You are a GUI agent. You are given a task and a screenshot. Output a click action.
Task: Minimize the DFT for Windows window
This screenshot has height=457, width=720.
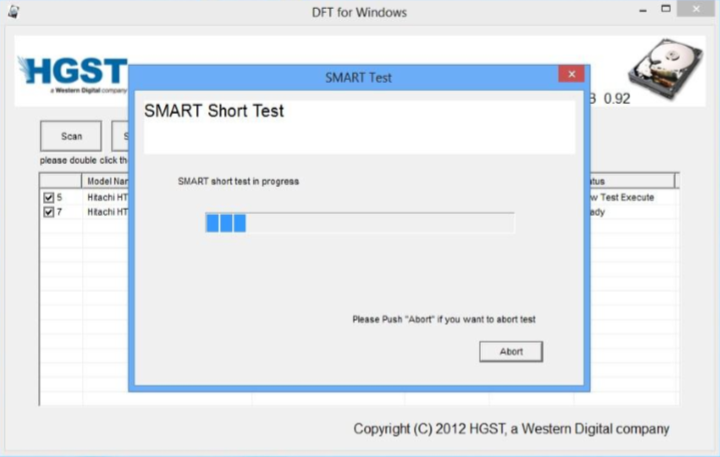[643, 10]
